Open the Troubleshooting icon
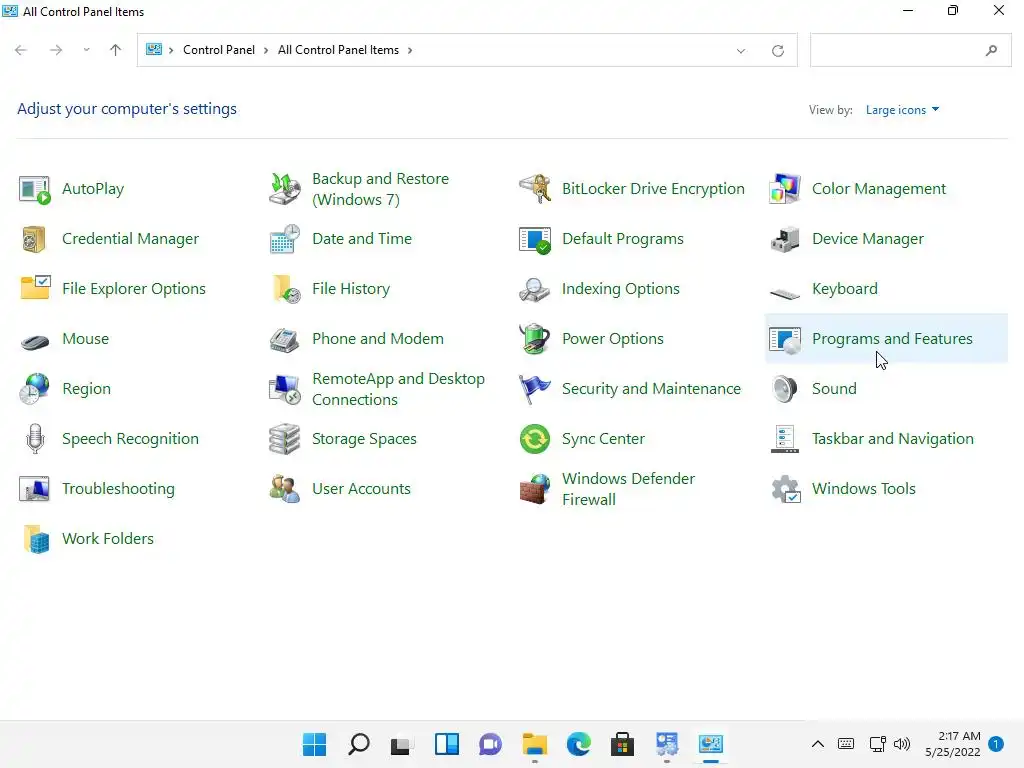 click(35, 488)
